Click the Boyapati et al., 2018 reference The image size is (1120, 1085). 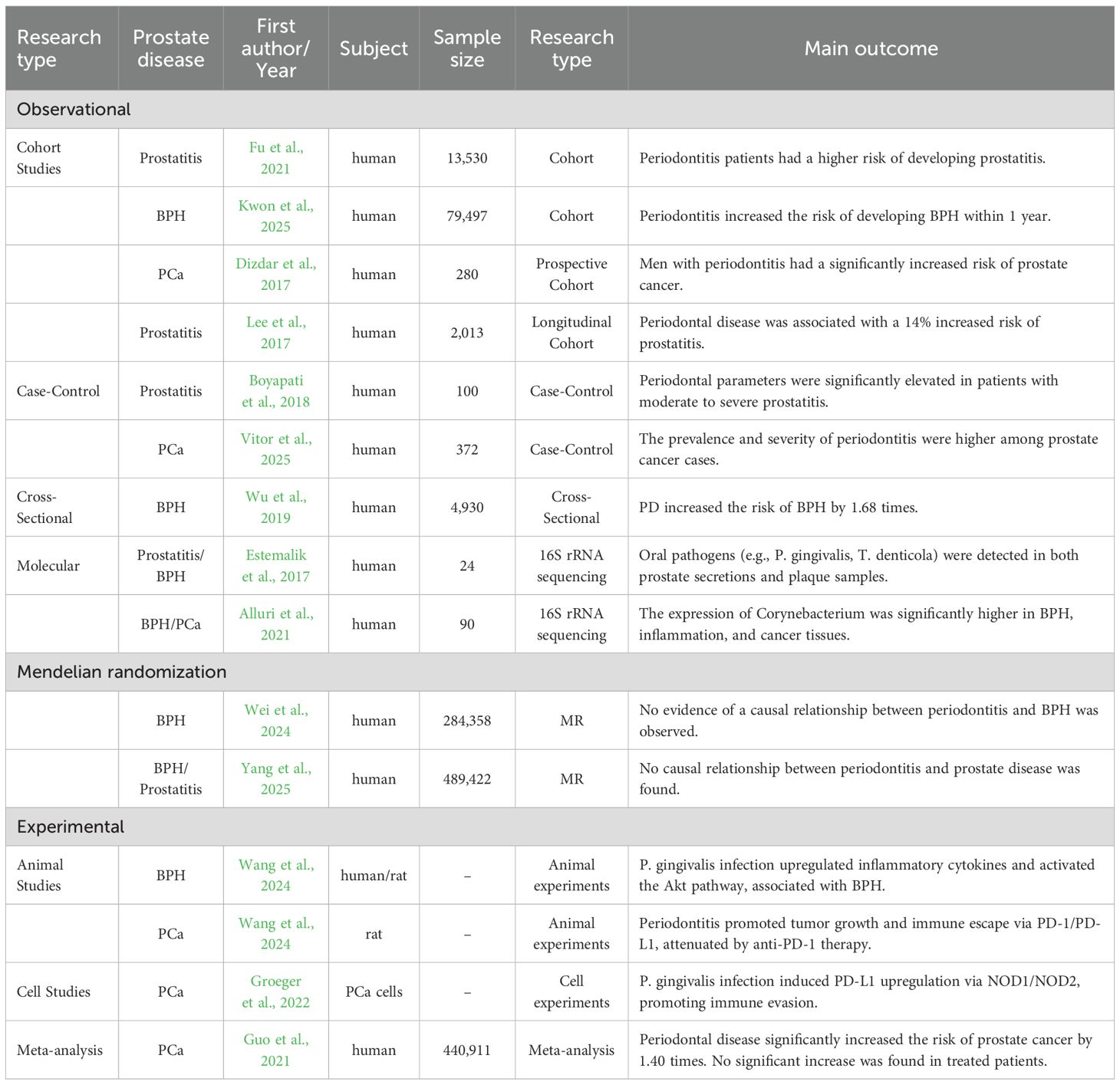[x=275, y=391]
